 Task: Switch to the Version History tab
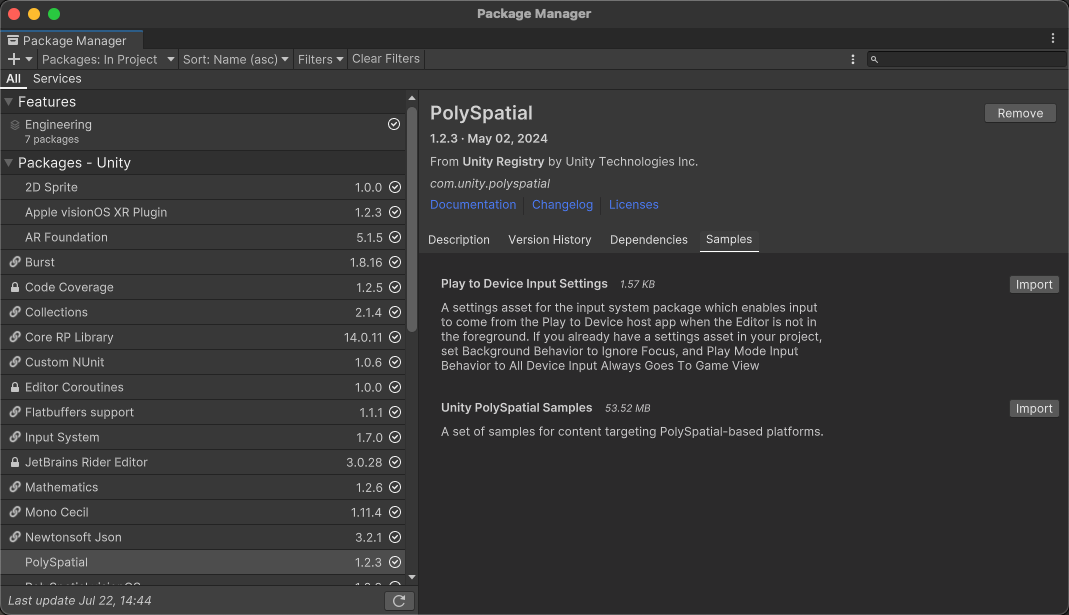point(549,240)
